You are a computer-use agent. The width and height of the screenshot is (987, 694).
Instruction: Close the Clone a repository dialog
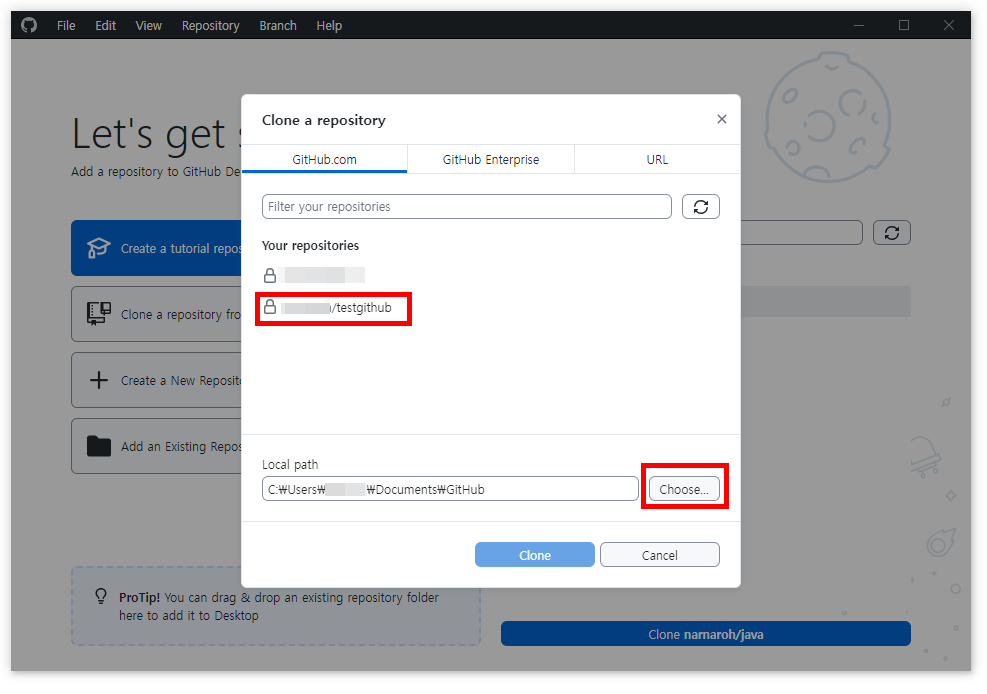pos(721,119)
